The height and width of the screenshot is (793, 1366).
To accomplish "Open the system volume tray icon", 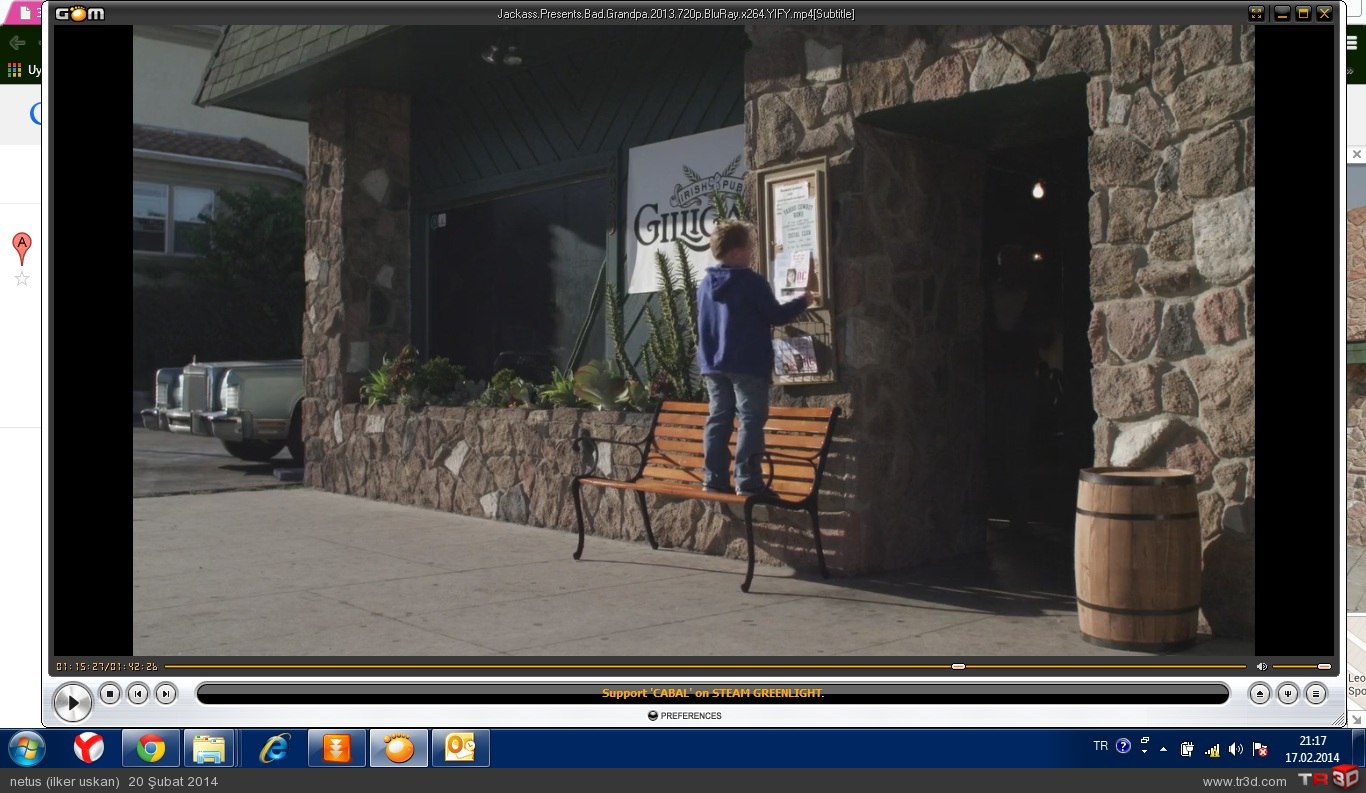I will click(1236, 749).
